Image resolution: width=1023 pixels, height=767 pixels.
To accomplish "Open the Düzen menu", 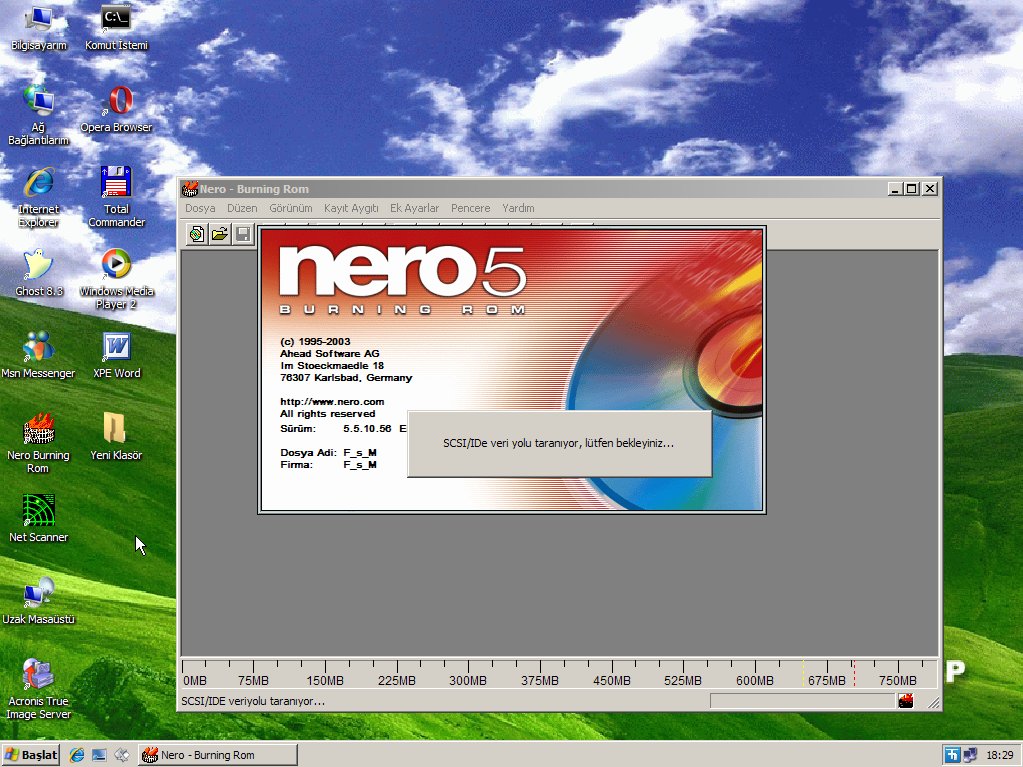I will point(242,208).
